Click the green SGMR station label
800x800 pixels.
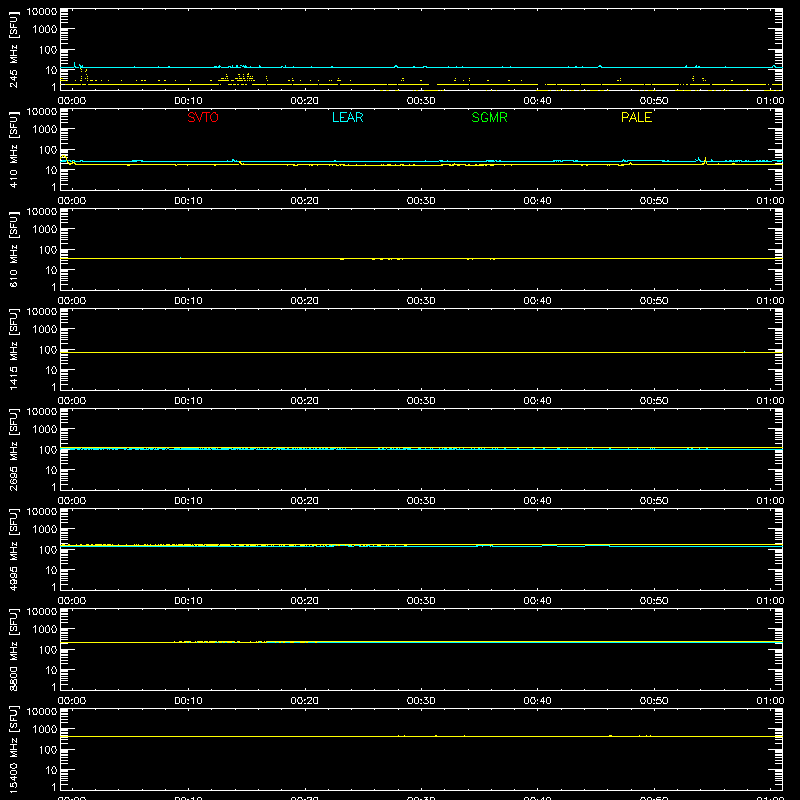489,117
